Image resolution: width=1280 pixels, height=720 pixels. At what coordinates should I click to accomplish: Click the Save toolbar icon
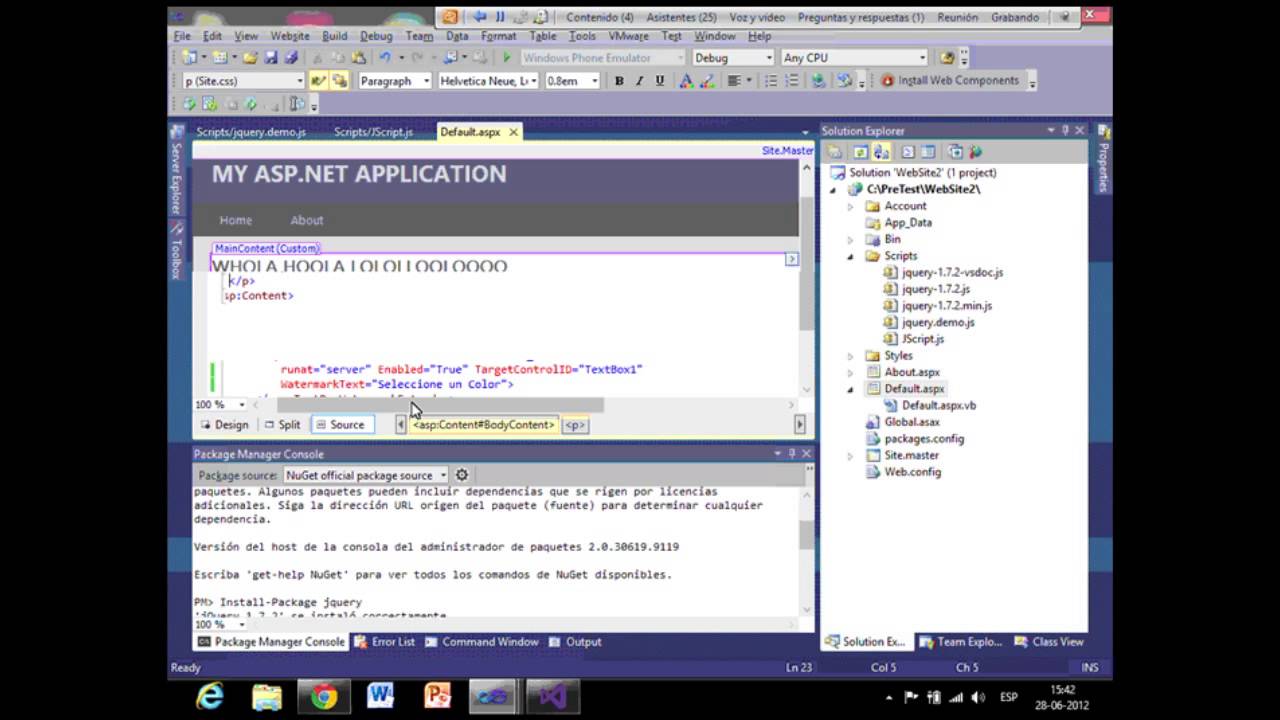(271, 58)
